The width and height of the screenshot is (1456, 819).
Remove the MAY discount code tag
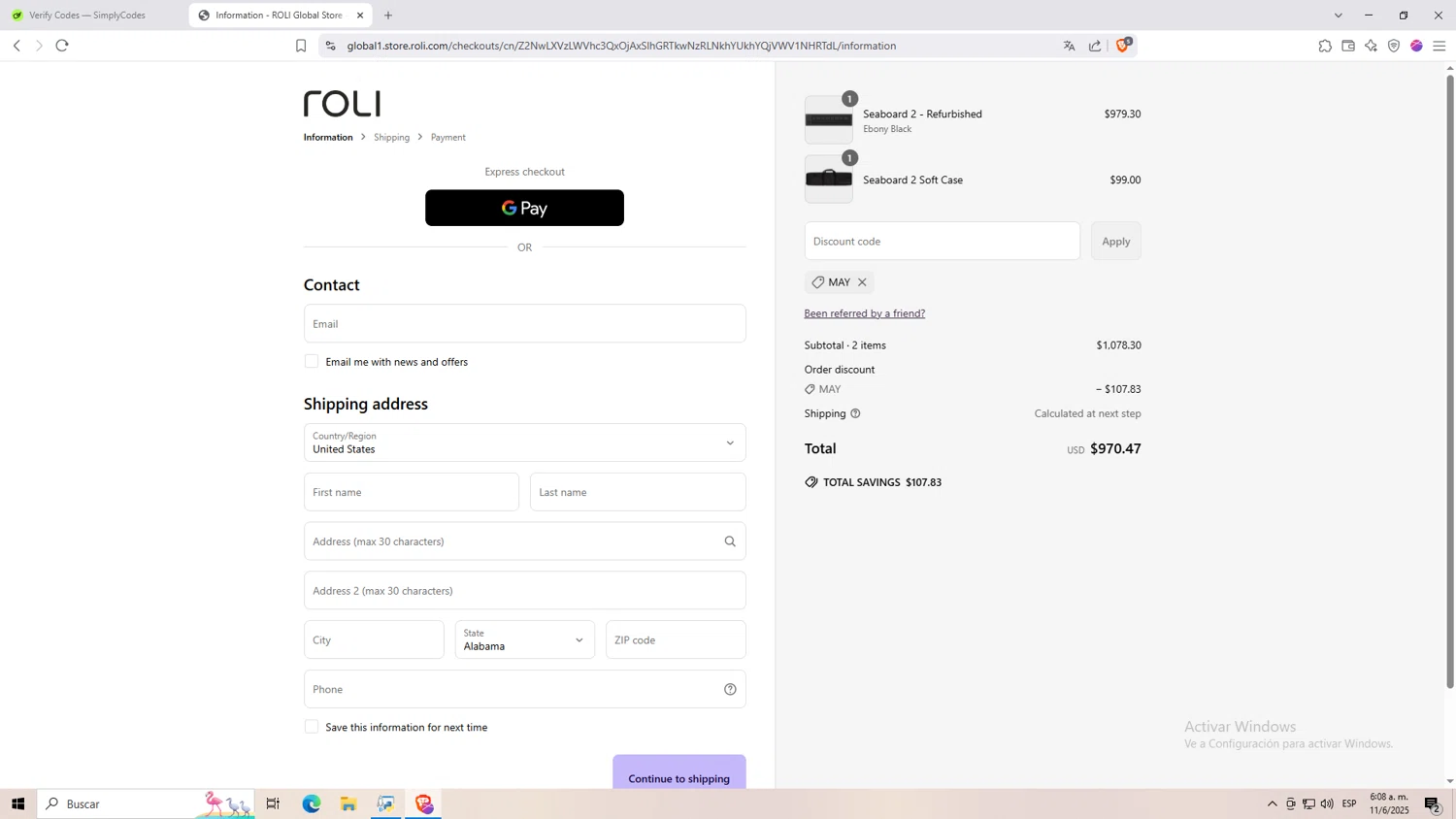pyautogui.click(x=862, y=282)
